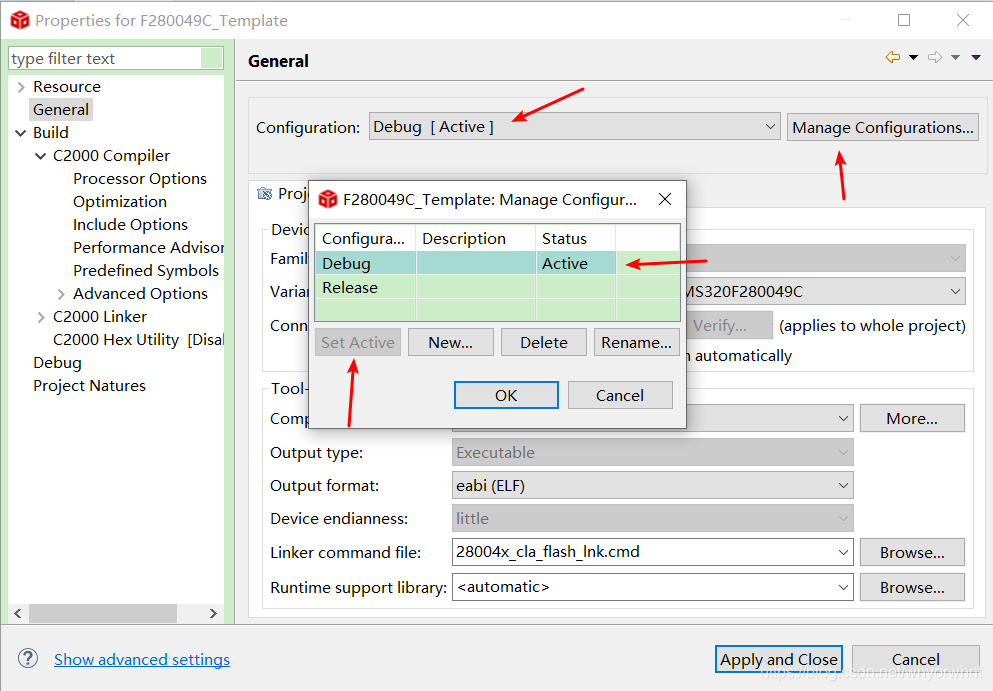
Task: Click the More... button
Action: (x=912, y=418)
